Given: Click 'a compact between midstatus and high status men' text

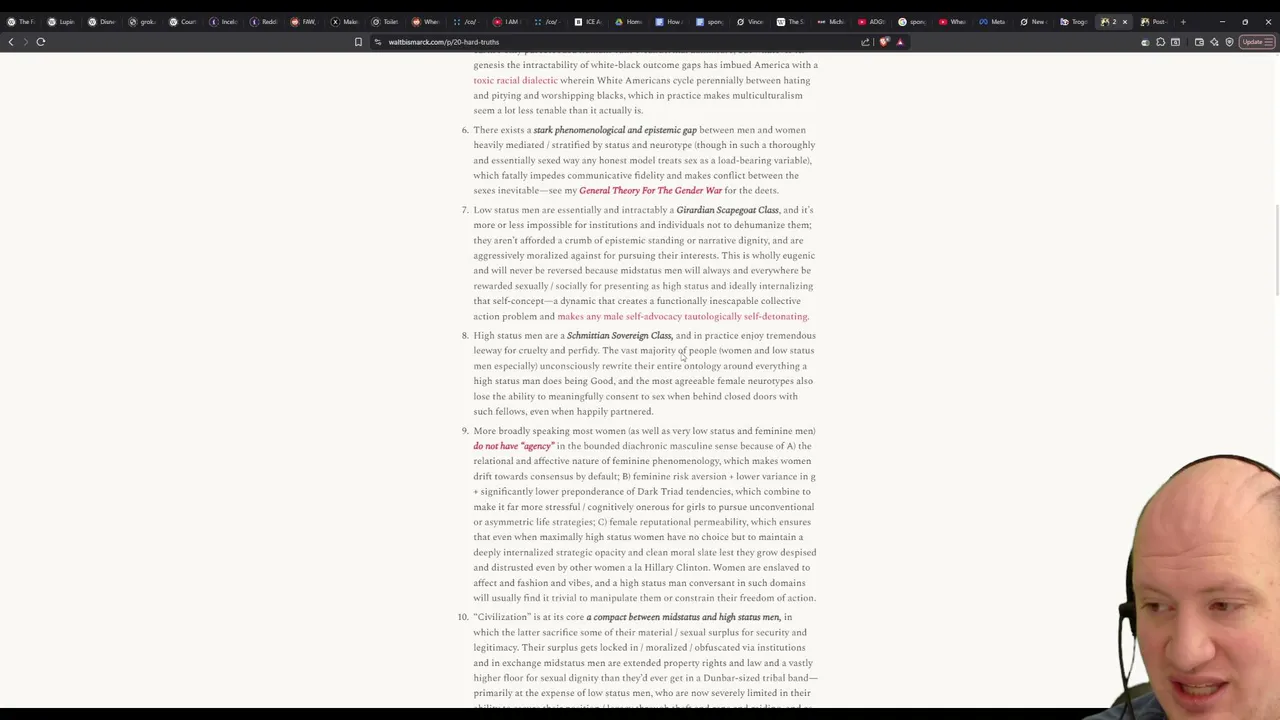Looking at the screenshot, I should click(x=683, y=617).
